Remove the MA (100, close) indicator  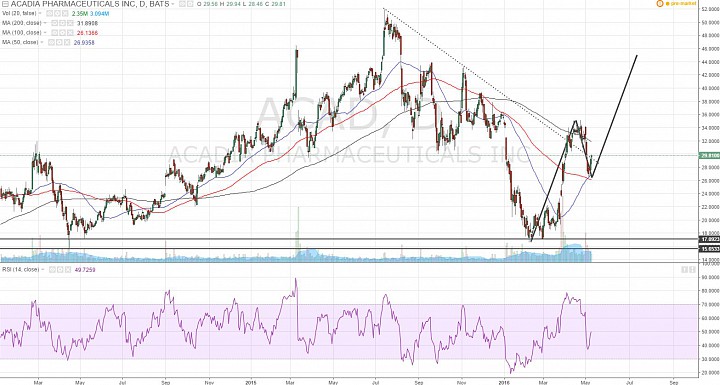point(70,33)
